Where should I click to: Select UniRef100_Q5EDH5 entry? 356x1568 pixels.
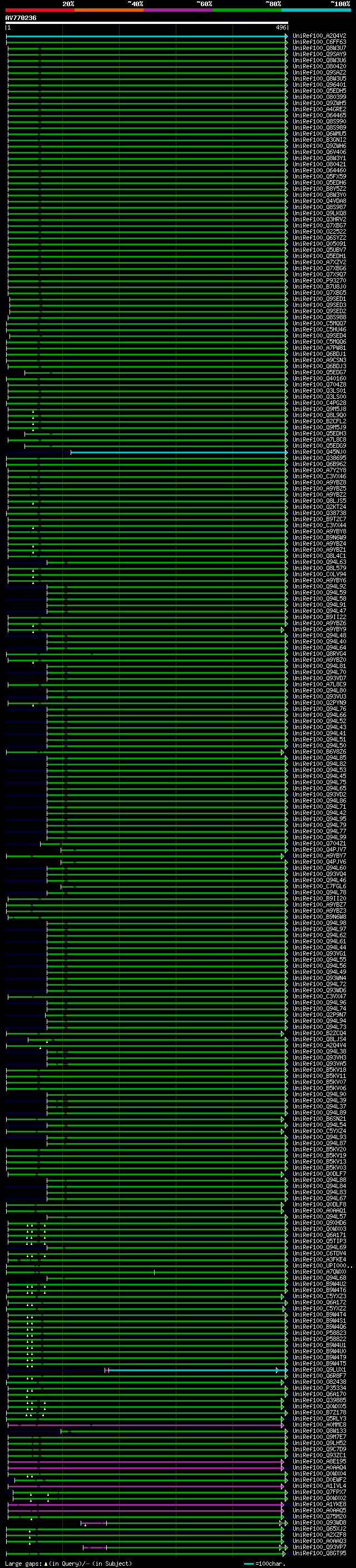[319, 91]
